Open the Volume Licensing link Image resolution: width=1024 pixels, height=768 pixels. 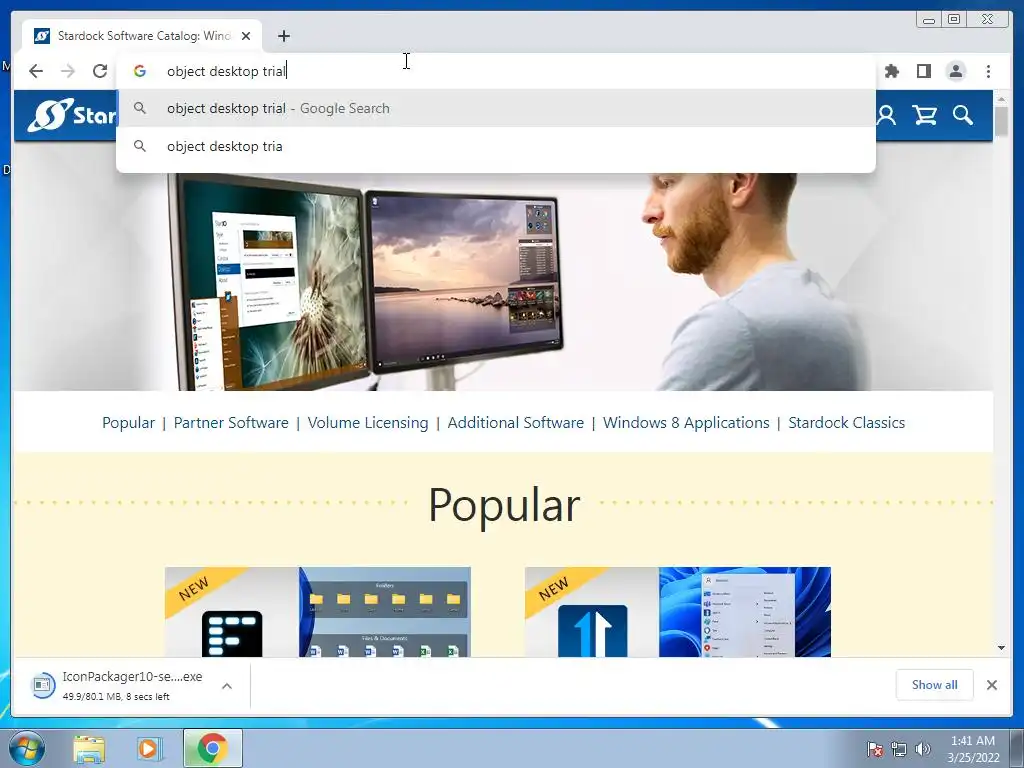click(368, 423)
